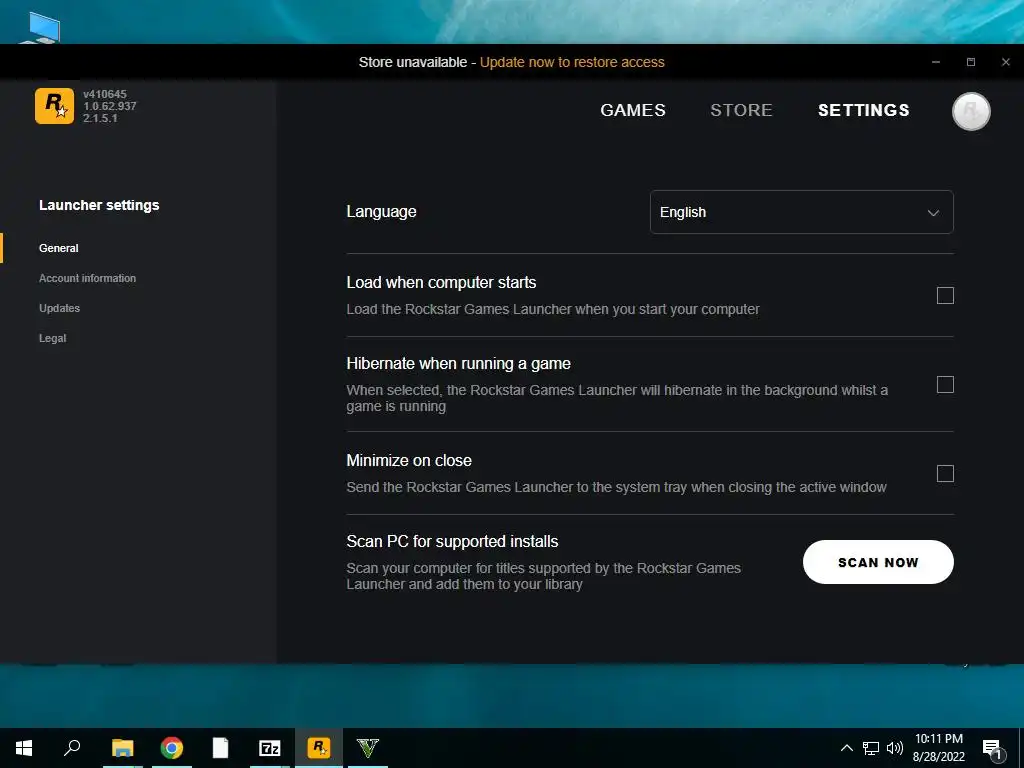Select General in Launcher settings
The image size is (1024, 768).
pyautogui.click(x=59, y=248)
